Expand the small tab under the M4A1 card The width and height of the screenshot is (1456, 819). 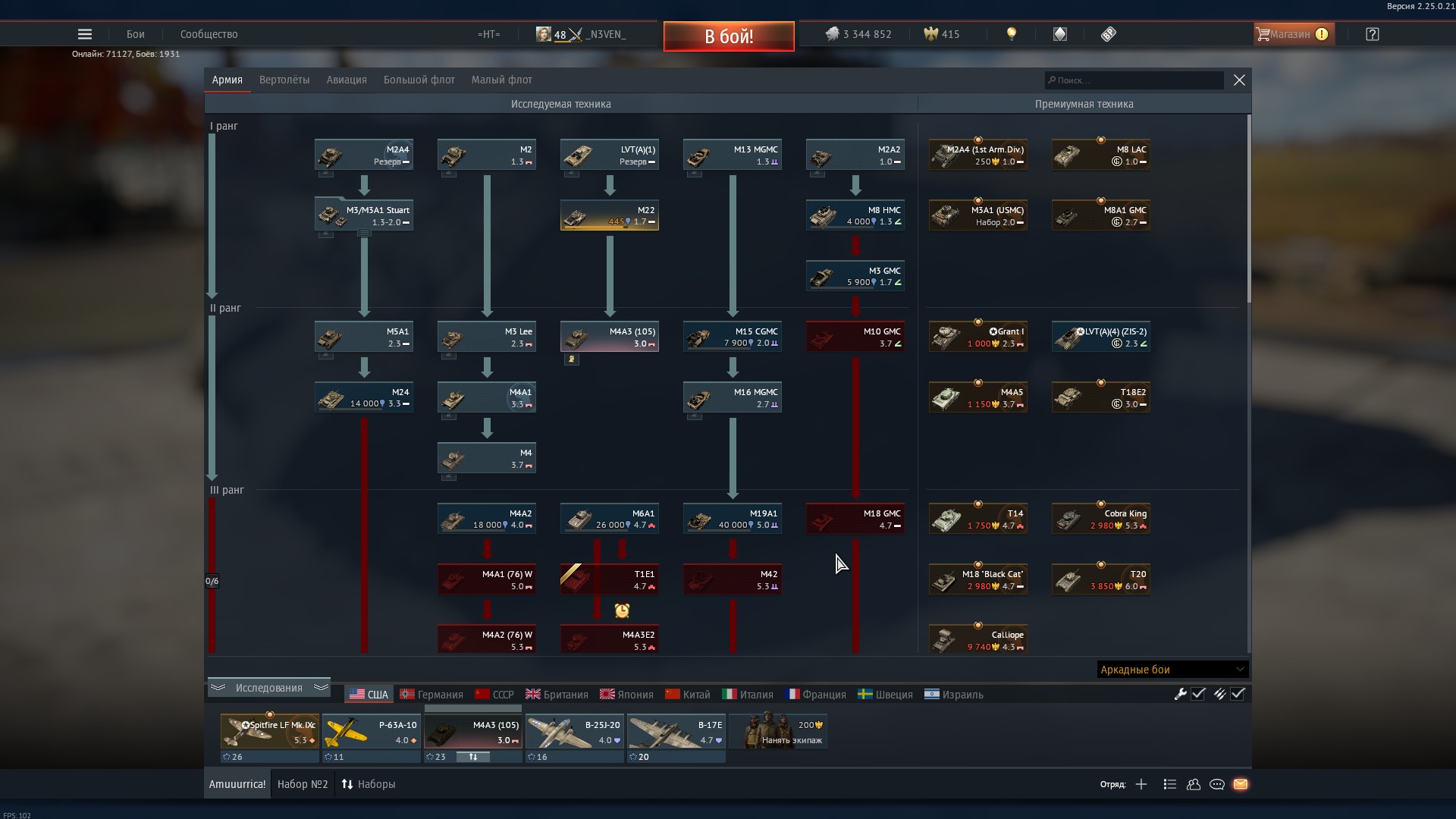(448, 416)
